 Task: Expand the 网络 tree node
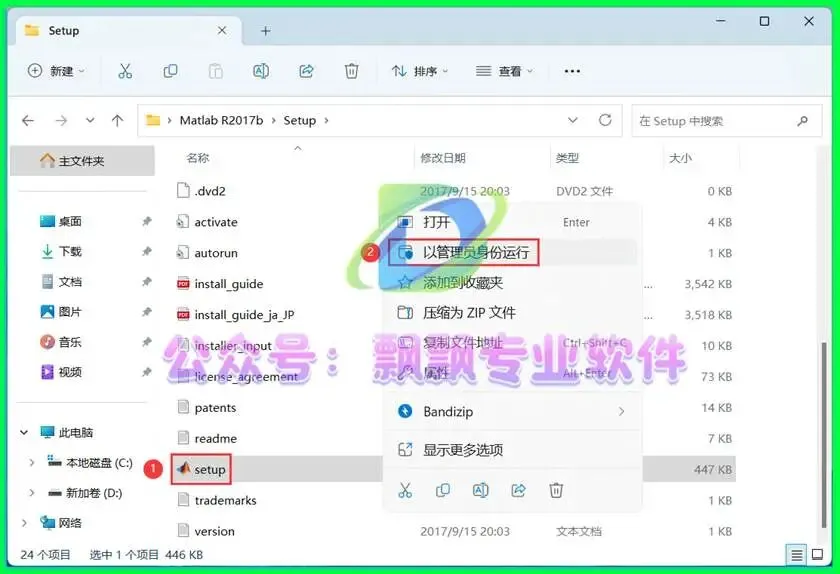click(24, 523)
